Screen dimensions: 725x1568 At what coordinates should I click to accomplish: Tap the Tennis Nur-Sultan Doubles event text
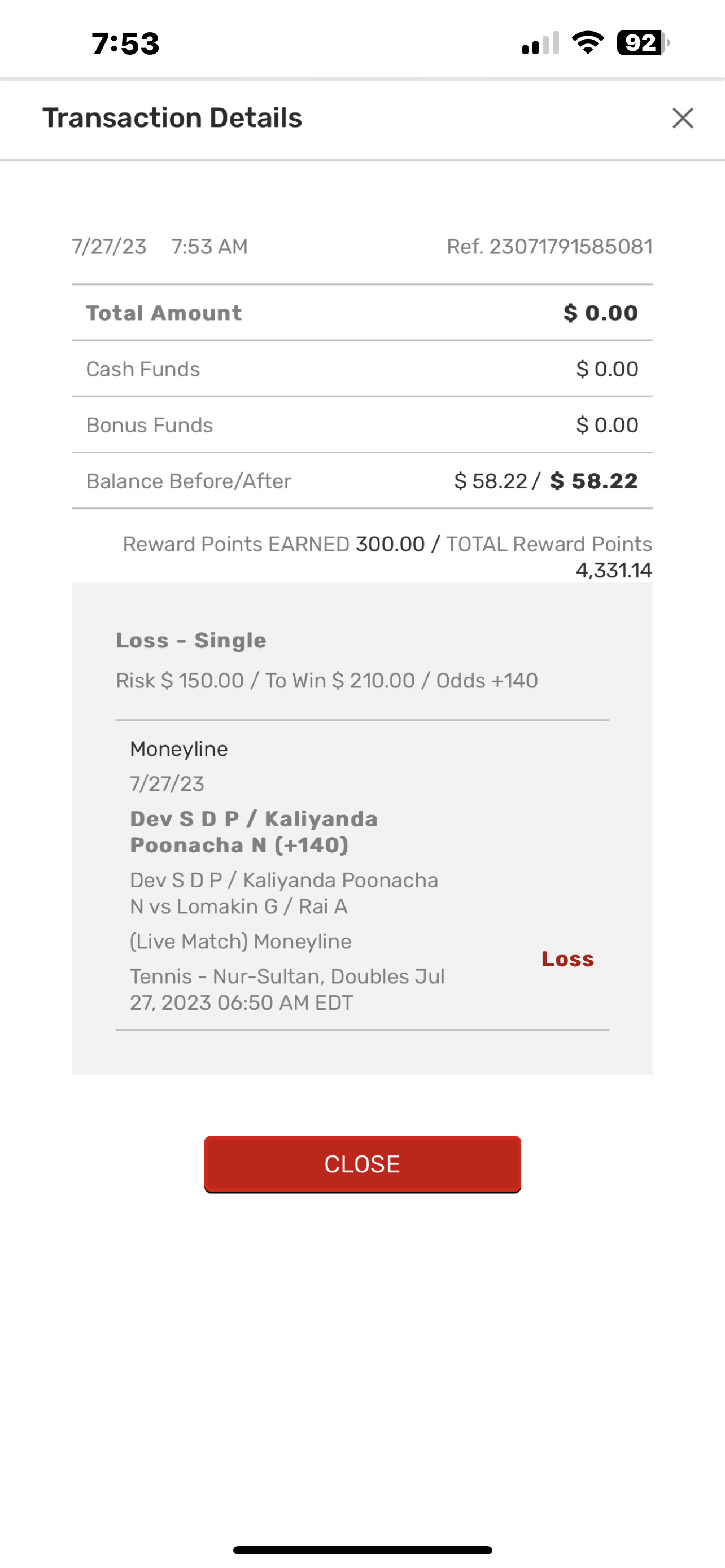[x=287, y=989]
